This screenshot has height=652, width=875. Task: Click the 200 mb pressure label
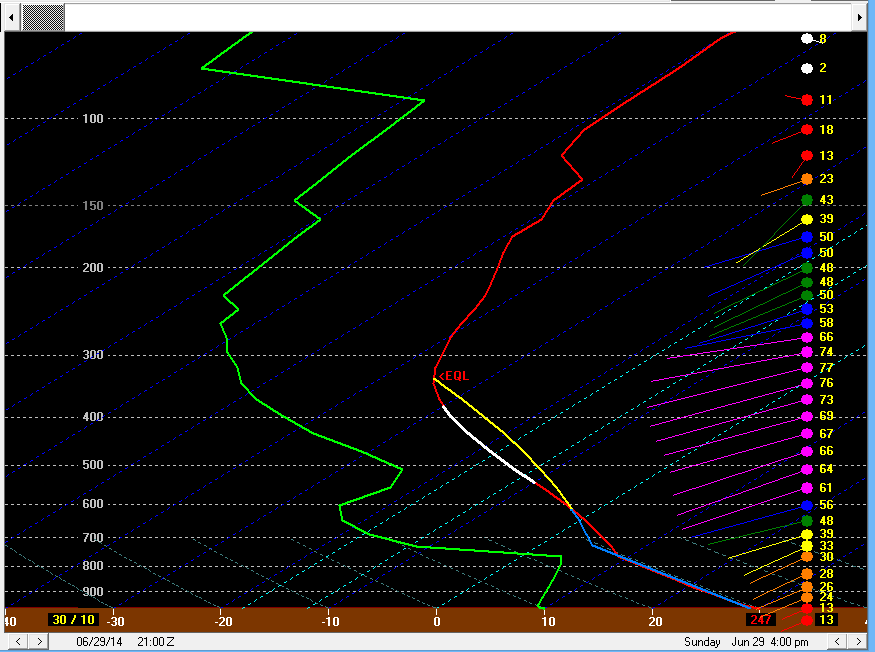(93, 267)
